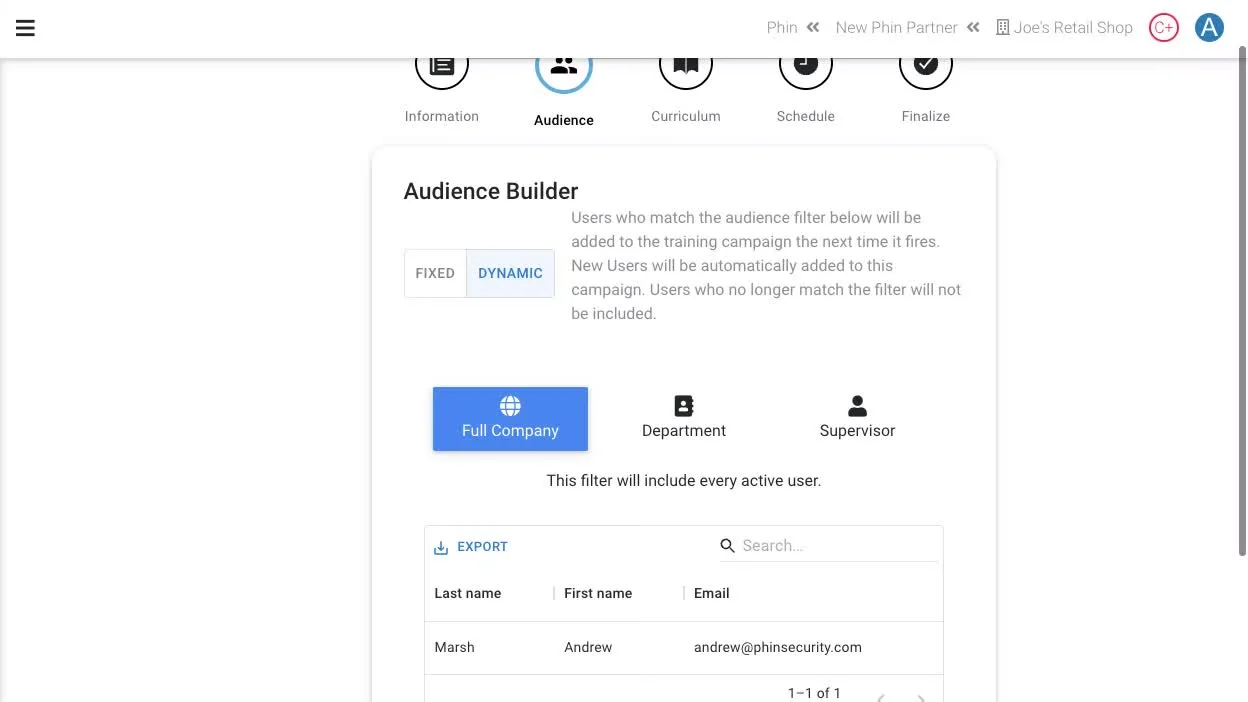This screenshot has height=702, width=1248.
Task: Switch audience mode to FIXED
Action: [x=435, y=273]
